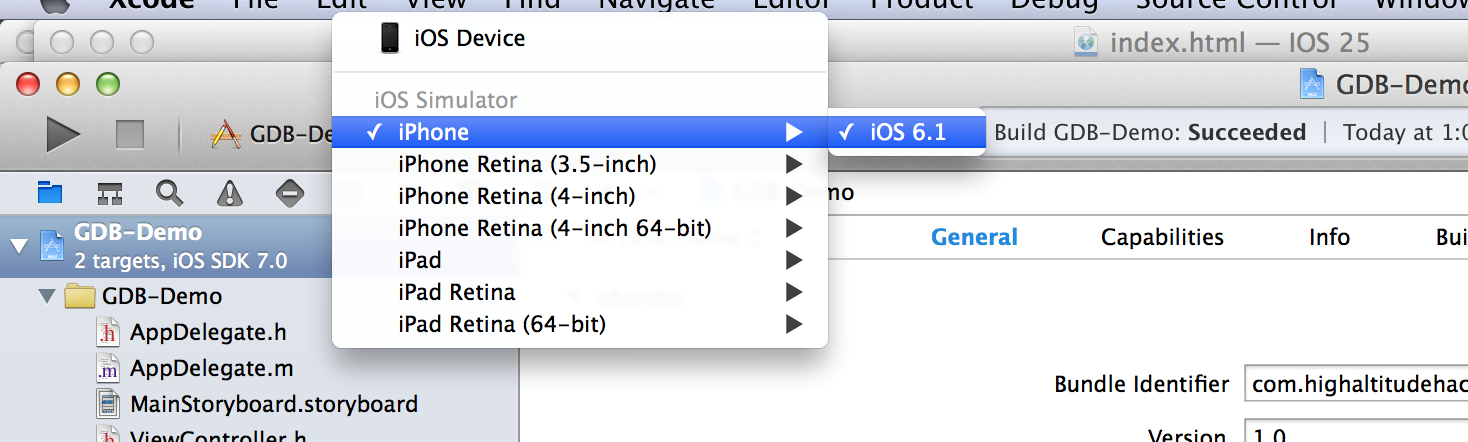
Task: Select iOS Device as the run destination
Action: pyautogui.click(x=469, y=39)
